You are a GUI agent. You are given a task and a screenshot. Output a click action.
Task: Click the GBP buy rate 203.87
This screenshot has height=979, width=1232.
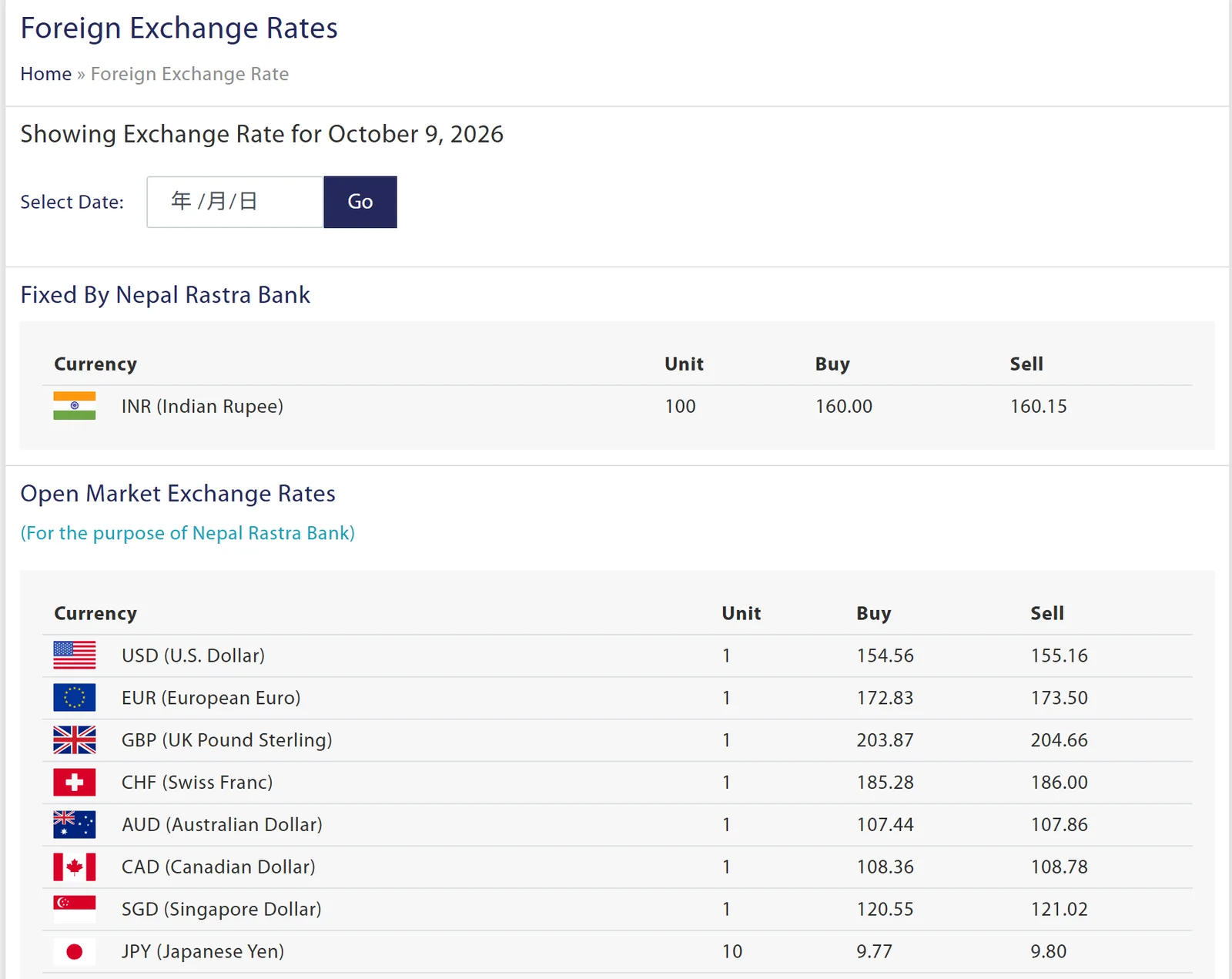click(x=885, y=740)
